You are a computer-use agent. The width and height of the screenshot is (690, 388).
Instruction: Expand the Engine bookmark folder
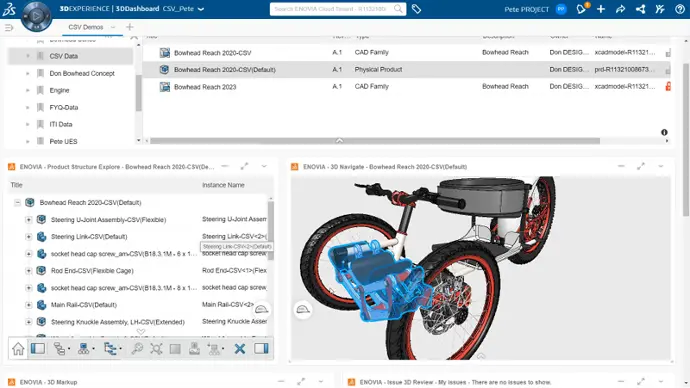(x=28, y=90)
